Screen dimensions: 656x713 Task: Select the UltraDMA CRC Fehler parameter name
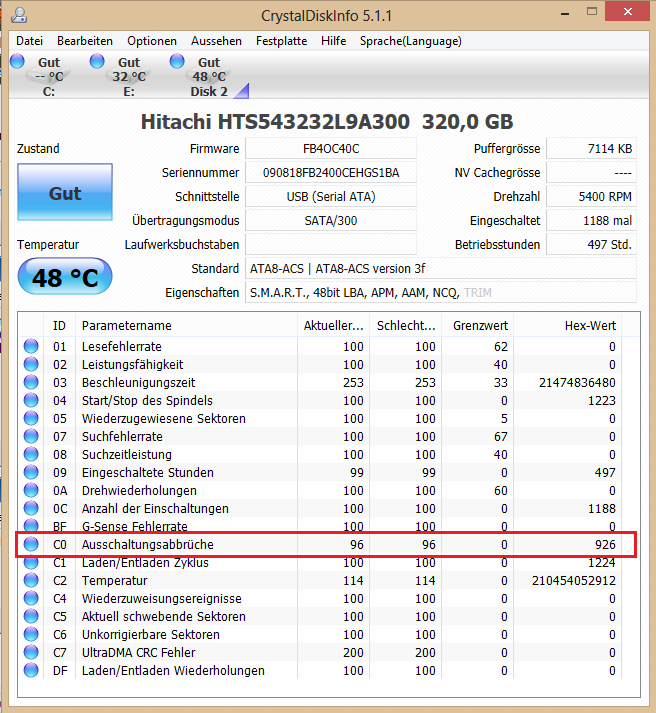point(139,653)
